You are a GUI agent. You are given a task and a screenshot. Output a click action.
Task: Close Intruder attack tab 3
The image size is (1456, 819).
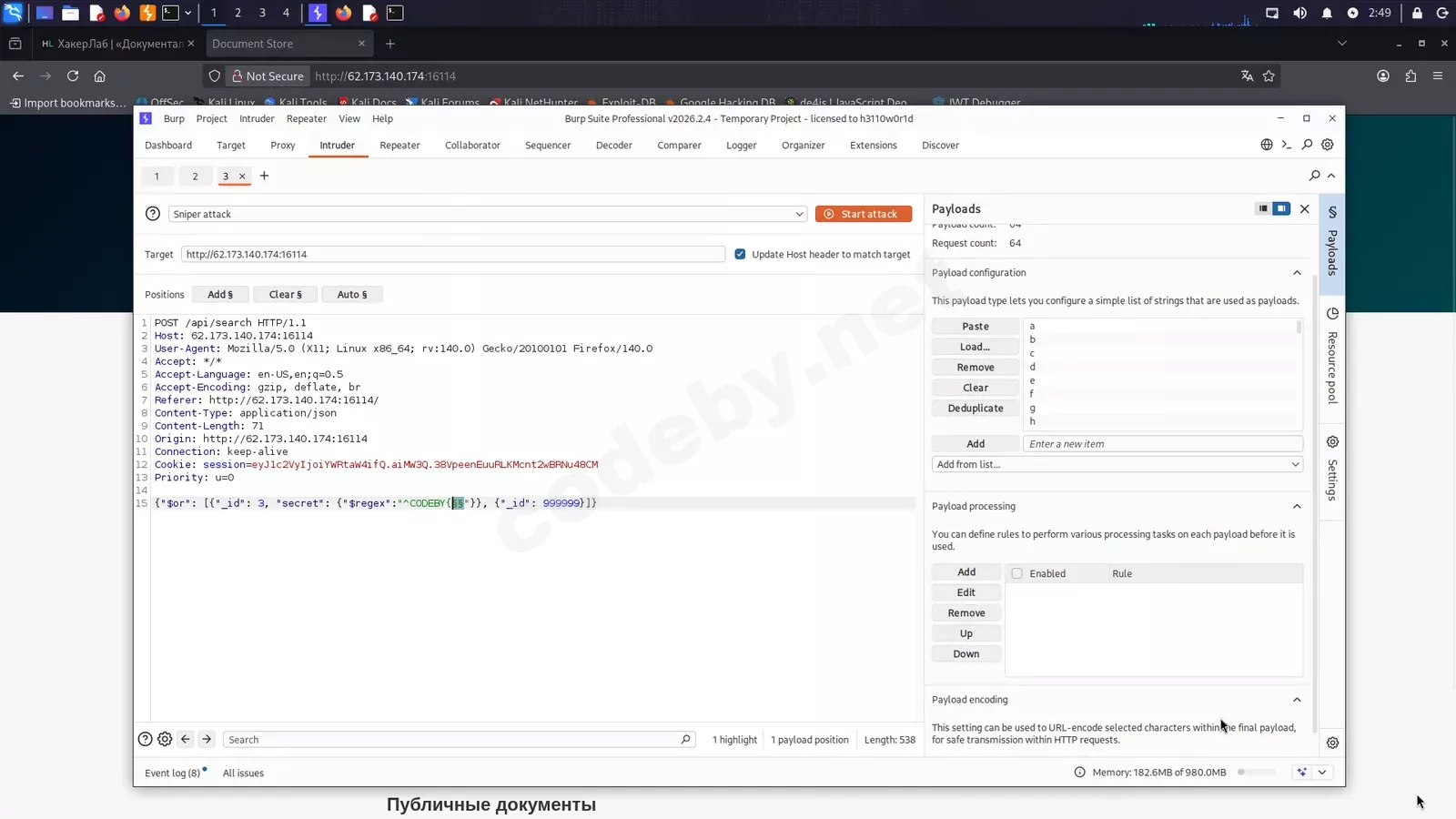tap(242, 177)
